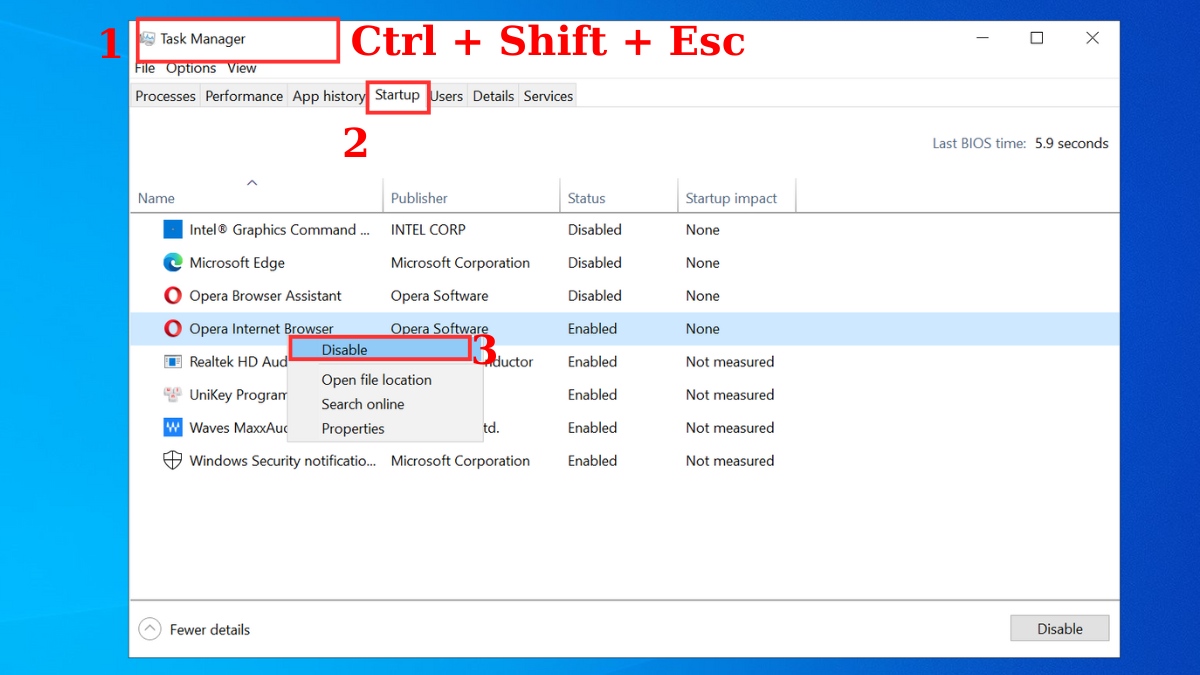Viewport: 1200px width, 675px height.
Task: Click the Last BIOS time value
Action: tap(1070, 143)
